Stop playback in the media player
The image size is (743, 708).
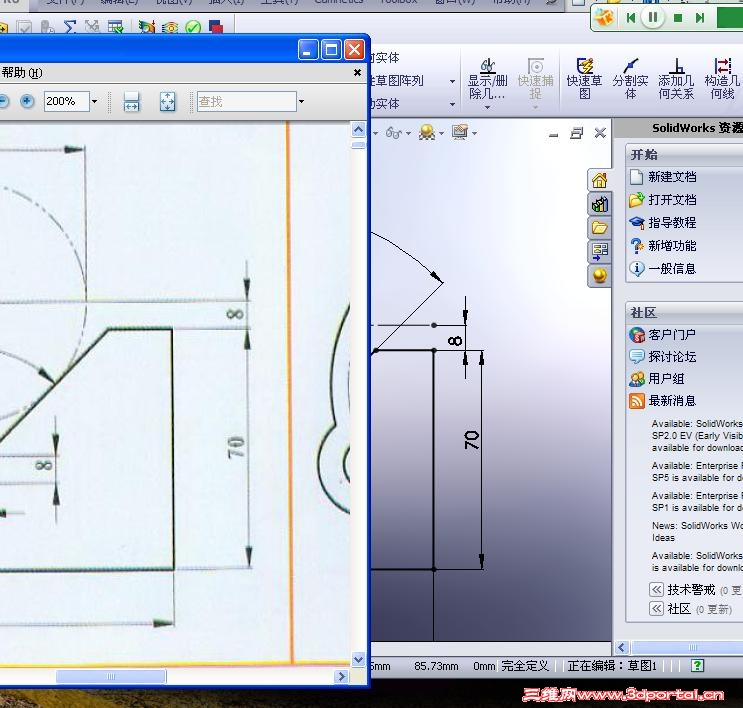pos(678,18)
